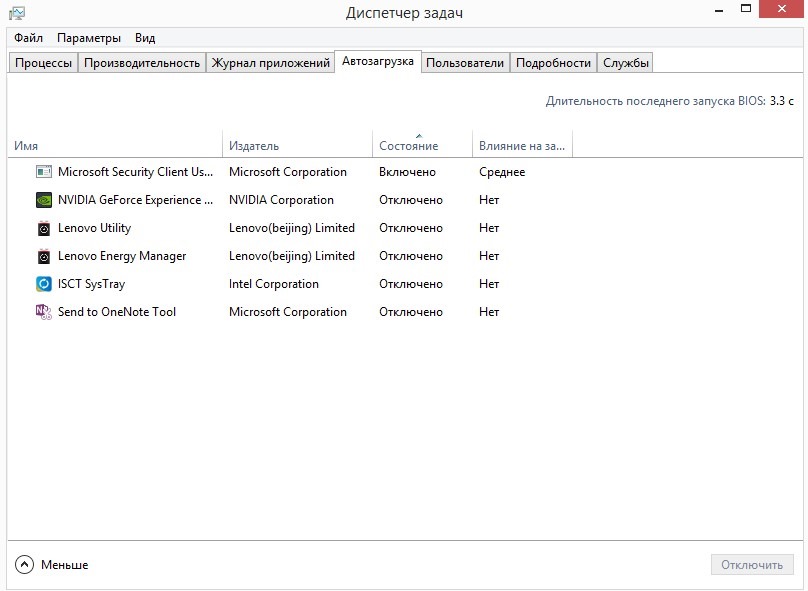Select the Microsoft Security Client Us... entry
This screenshot has height=591, width=808.
pos(136,172)
